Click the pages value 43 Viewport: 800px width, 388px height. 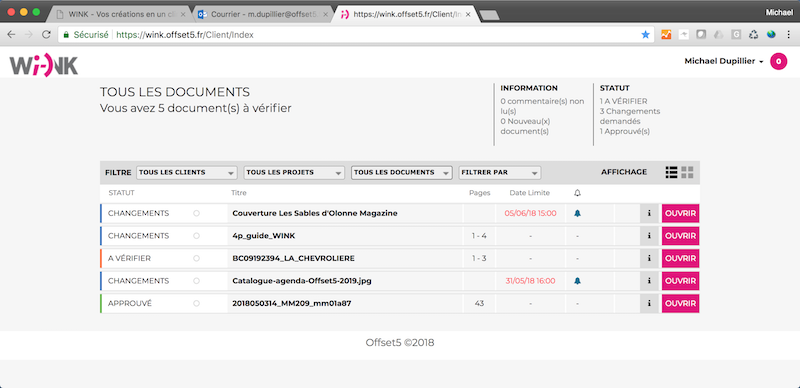point(479,303)
